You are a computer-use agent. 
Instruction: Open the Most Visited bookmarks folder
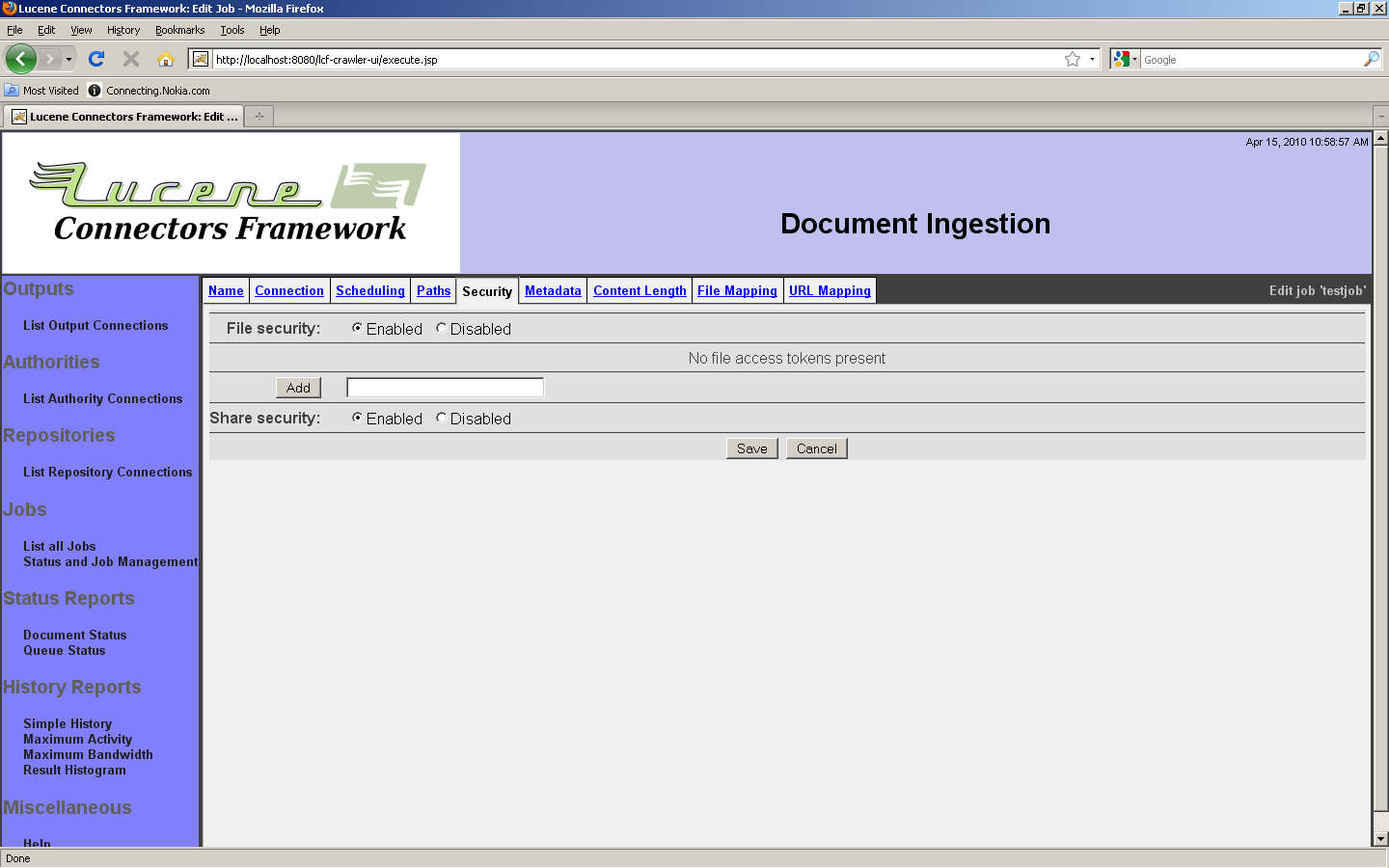[x=41, y=91]
